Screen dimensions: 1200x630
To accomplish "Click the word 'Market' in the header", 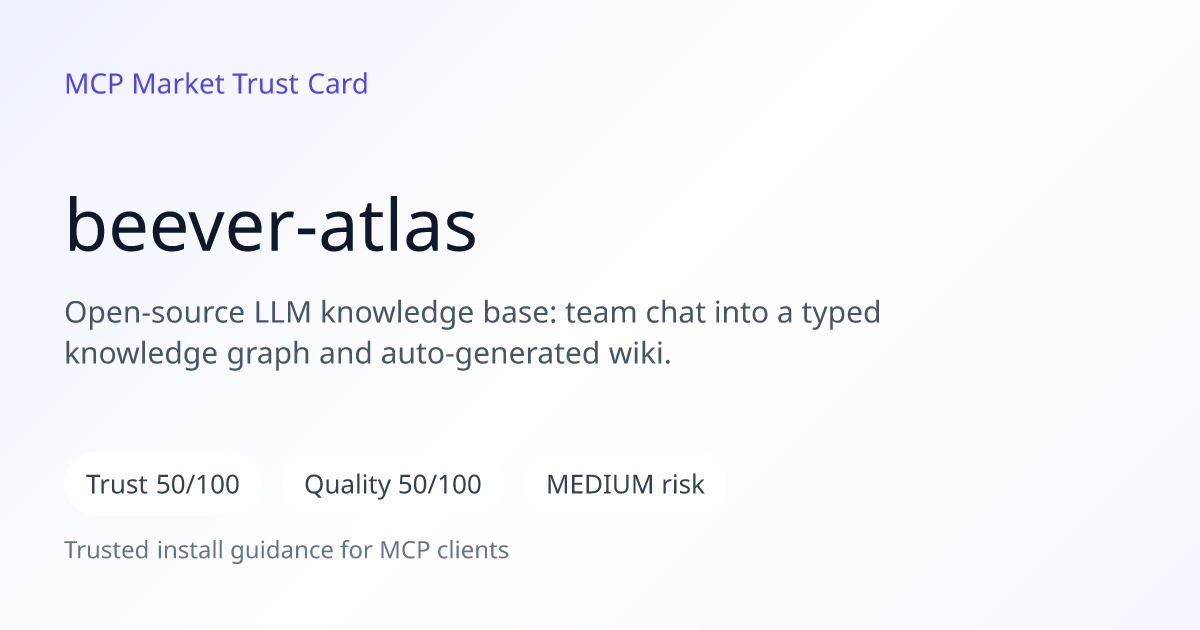I will (178, 84).
